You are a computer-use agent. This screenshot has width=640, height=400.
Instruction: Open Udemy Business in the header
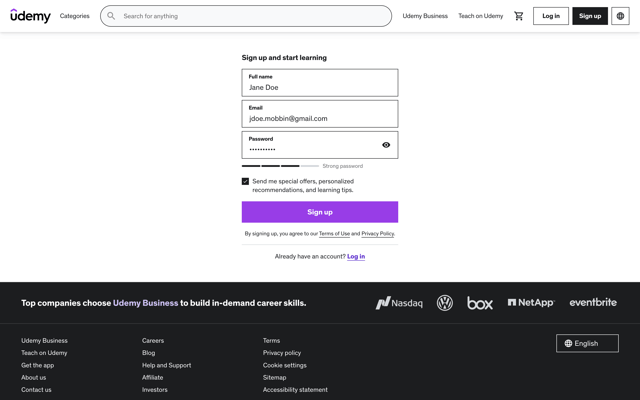[x=425, y=16]
